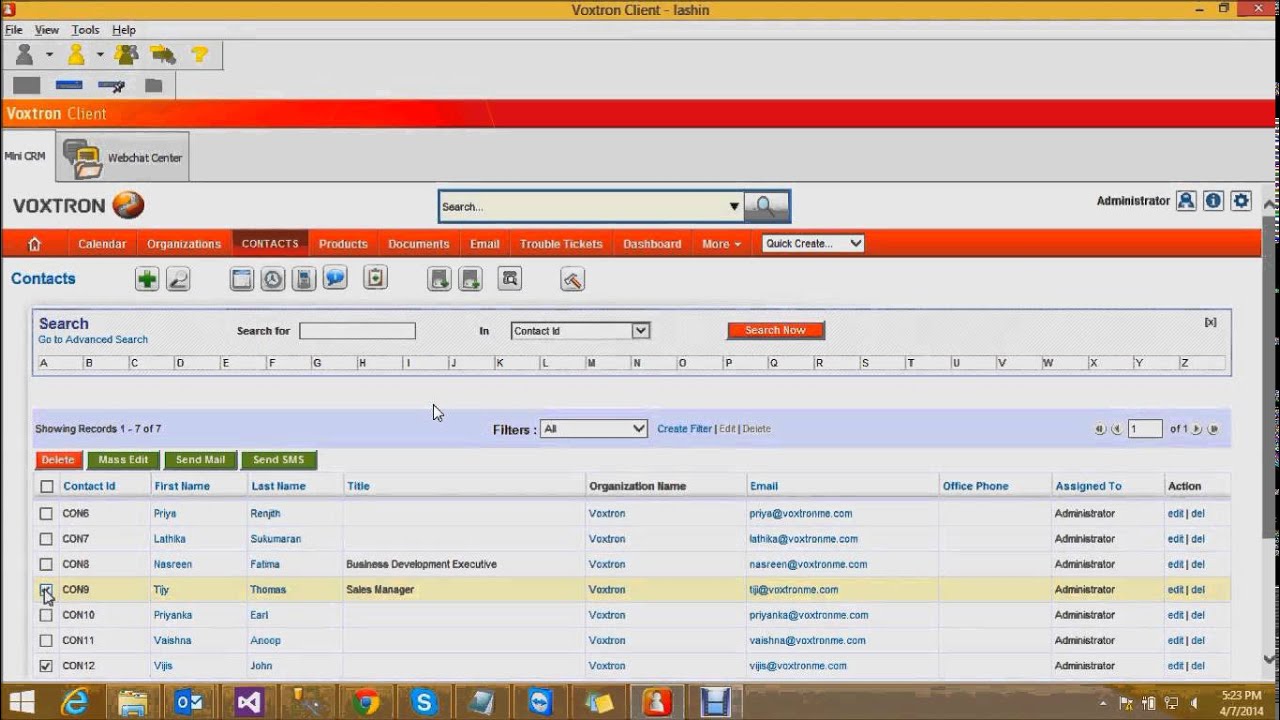This screenshot has width=1280, height=720.
Task: Click the export contacts icon with green arrow
Action: (470, 280)
